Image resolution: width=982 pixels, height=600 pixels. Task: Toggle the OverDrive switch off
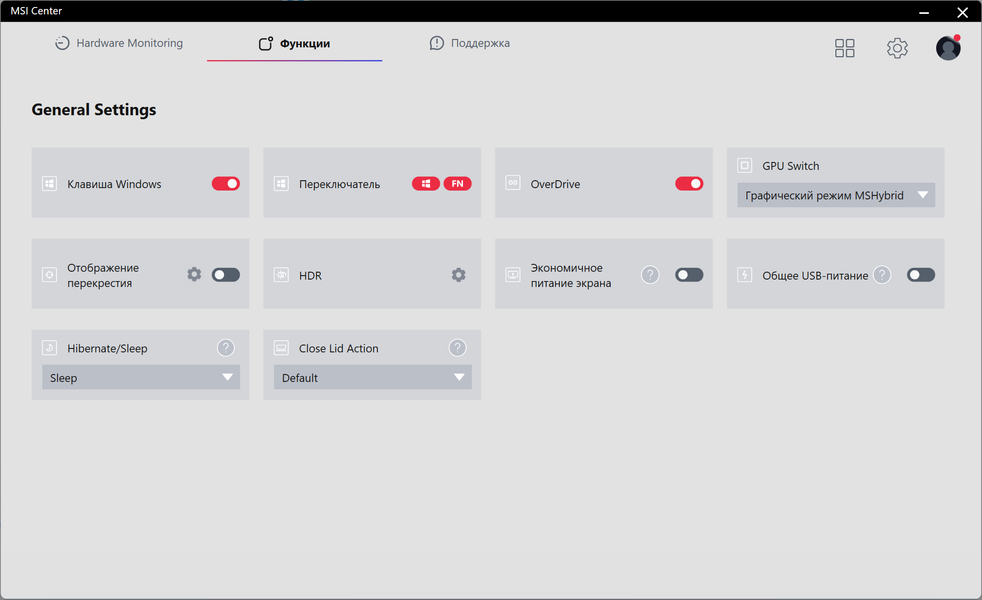pyautogui.click(x=689, y=184)
